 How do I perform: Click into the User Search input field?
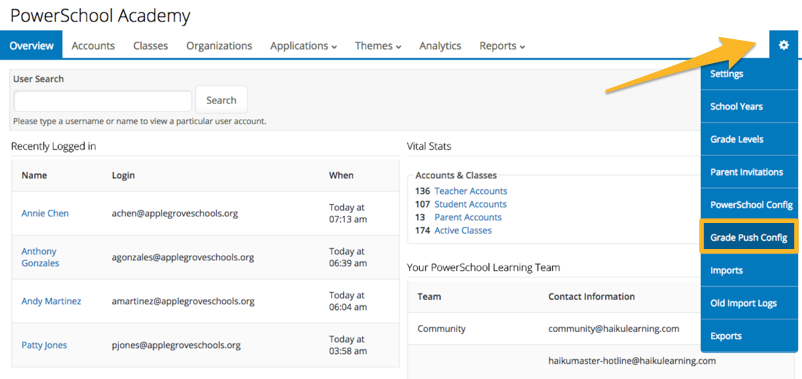click(x=103, y=101)
